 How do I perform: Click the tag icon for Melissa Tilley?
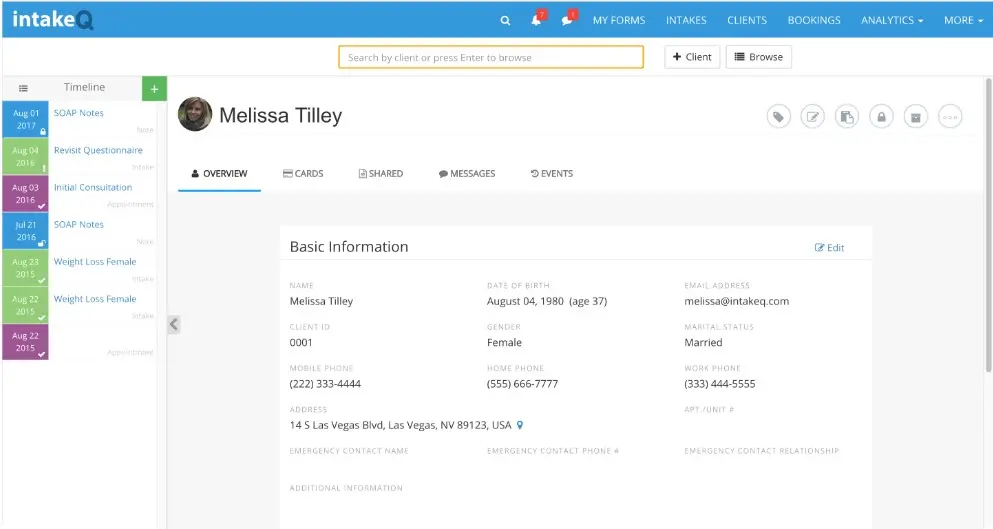point(778,117)
